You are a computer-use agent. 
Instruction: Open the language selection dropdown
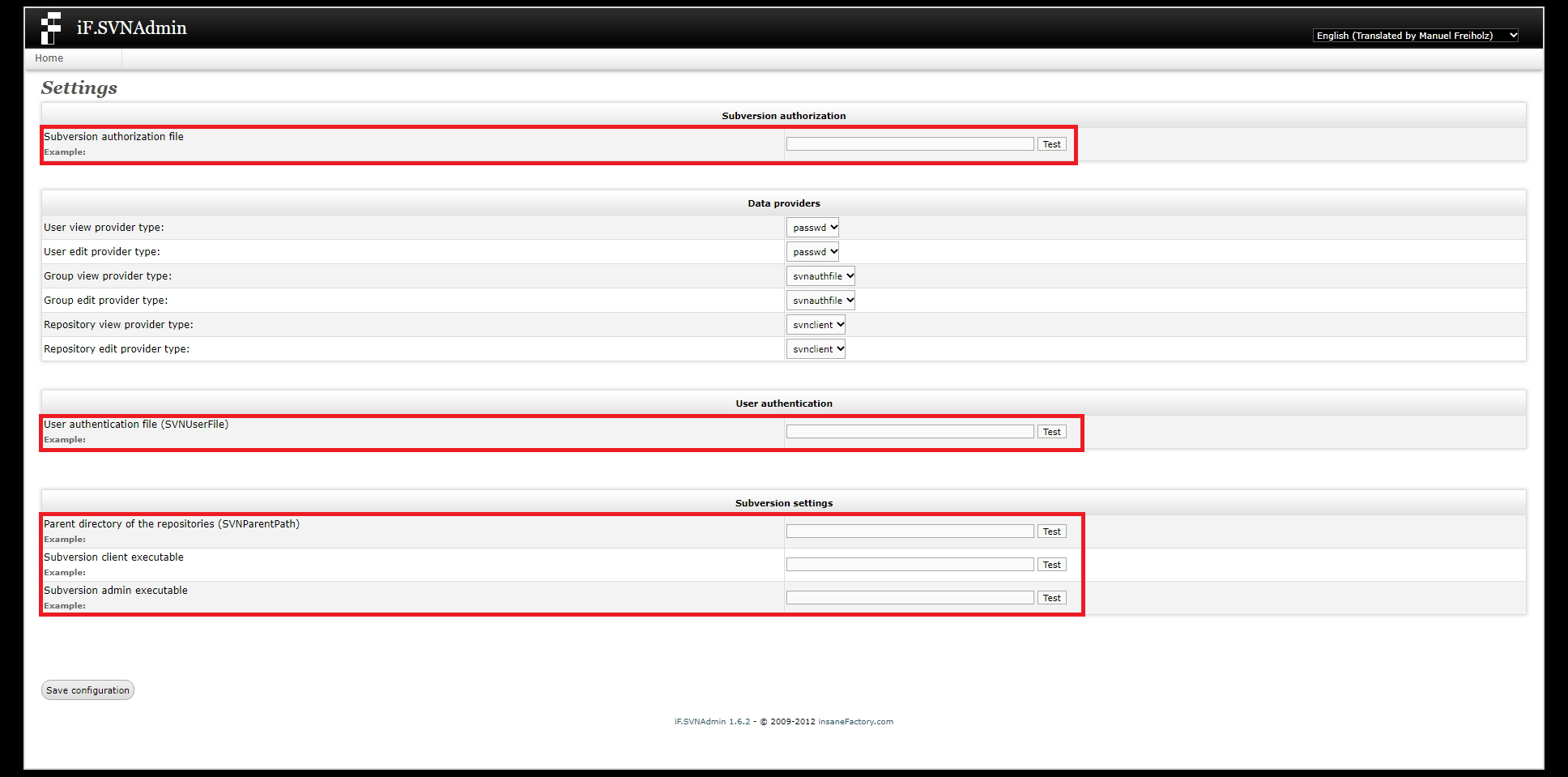coord(1415,36)
